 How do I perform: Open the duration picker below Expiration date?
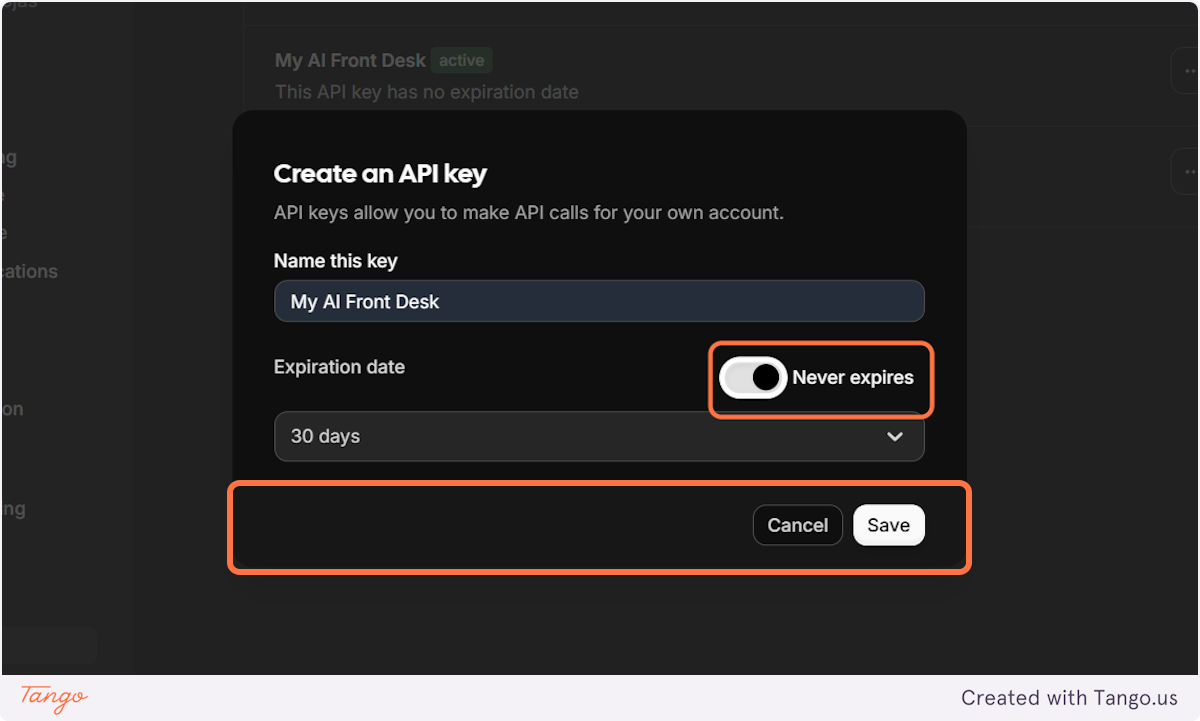pos(599,436)
